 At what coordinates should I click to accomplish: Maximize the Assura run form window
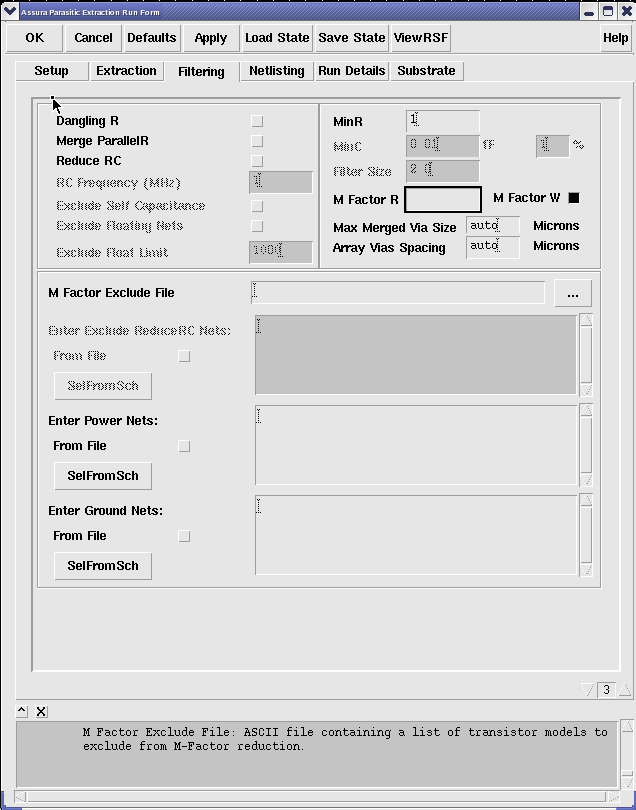[608, 11]
